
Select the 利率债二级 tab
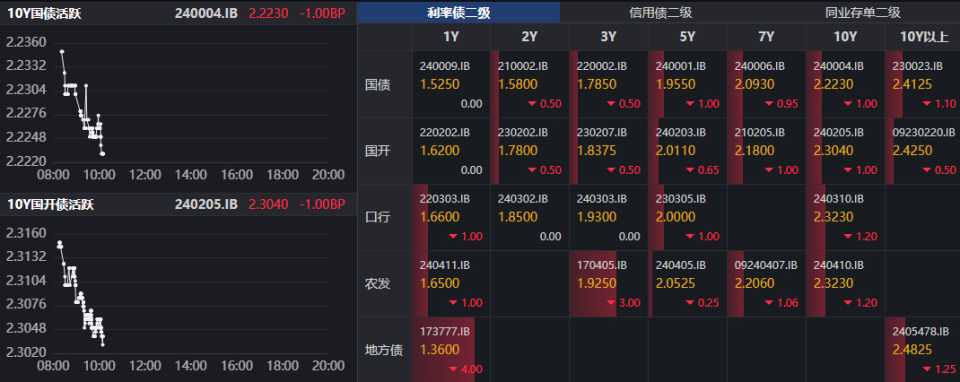tap(459, 12)
